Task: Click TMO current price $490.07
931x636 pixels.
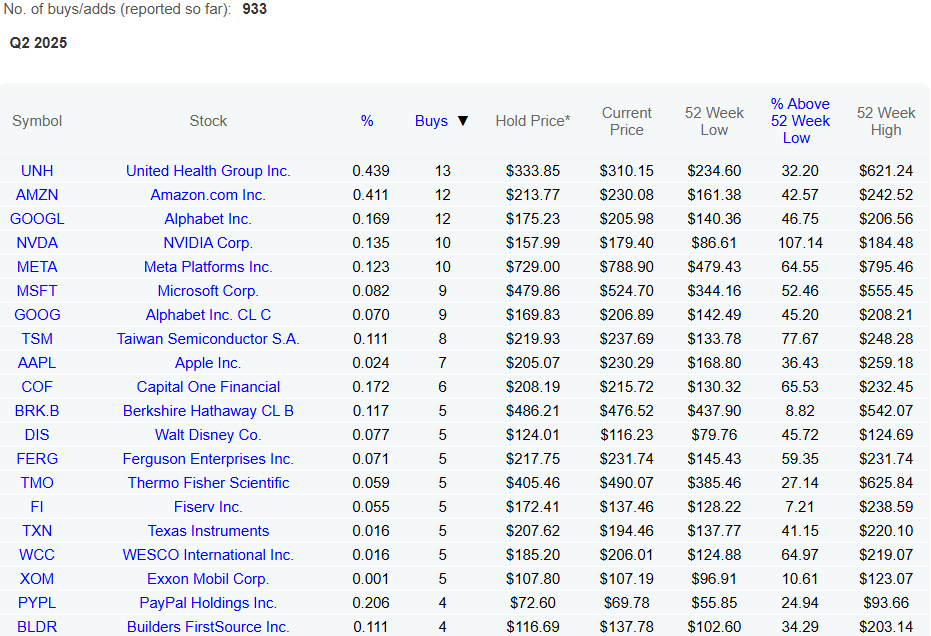Action: (x=626, y=483)
